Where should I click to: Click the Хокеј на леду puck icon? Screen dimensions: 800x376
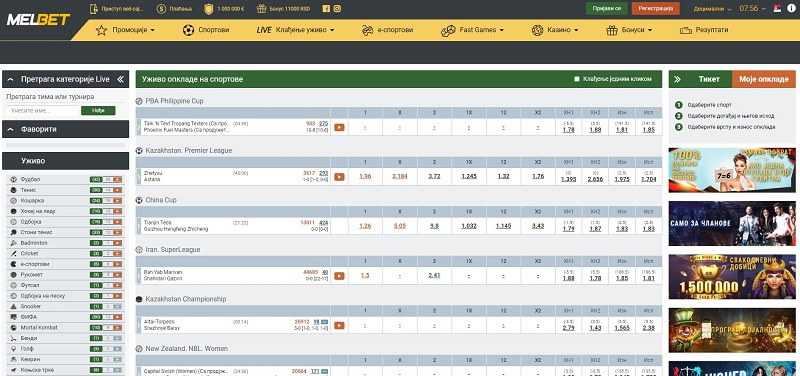13,211
